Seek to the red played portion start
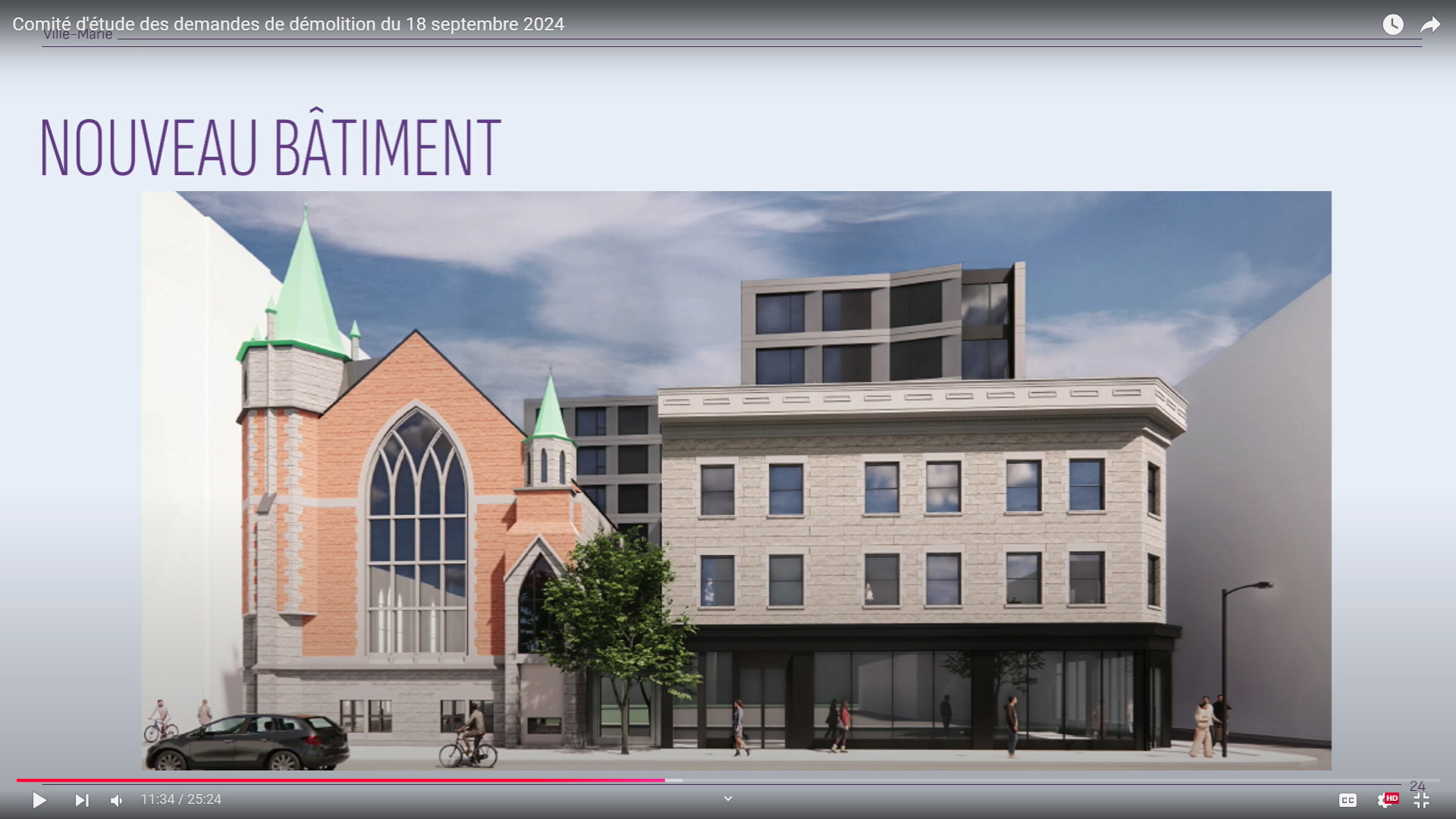Screen dimensions: 1456x819 [x=20, y=780]
